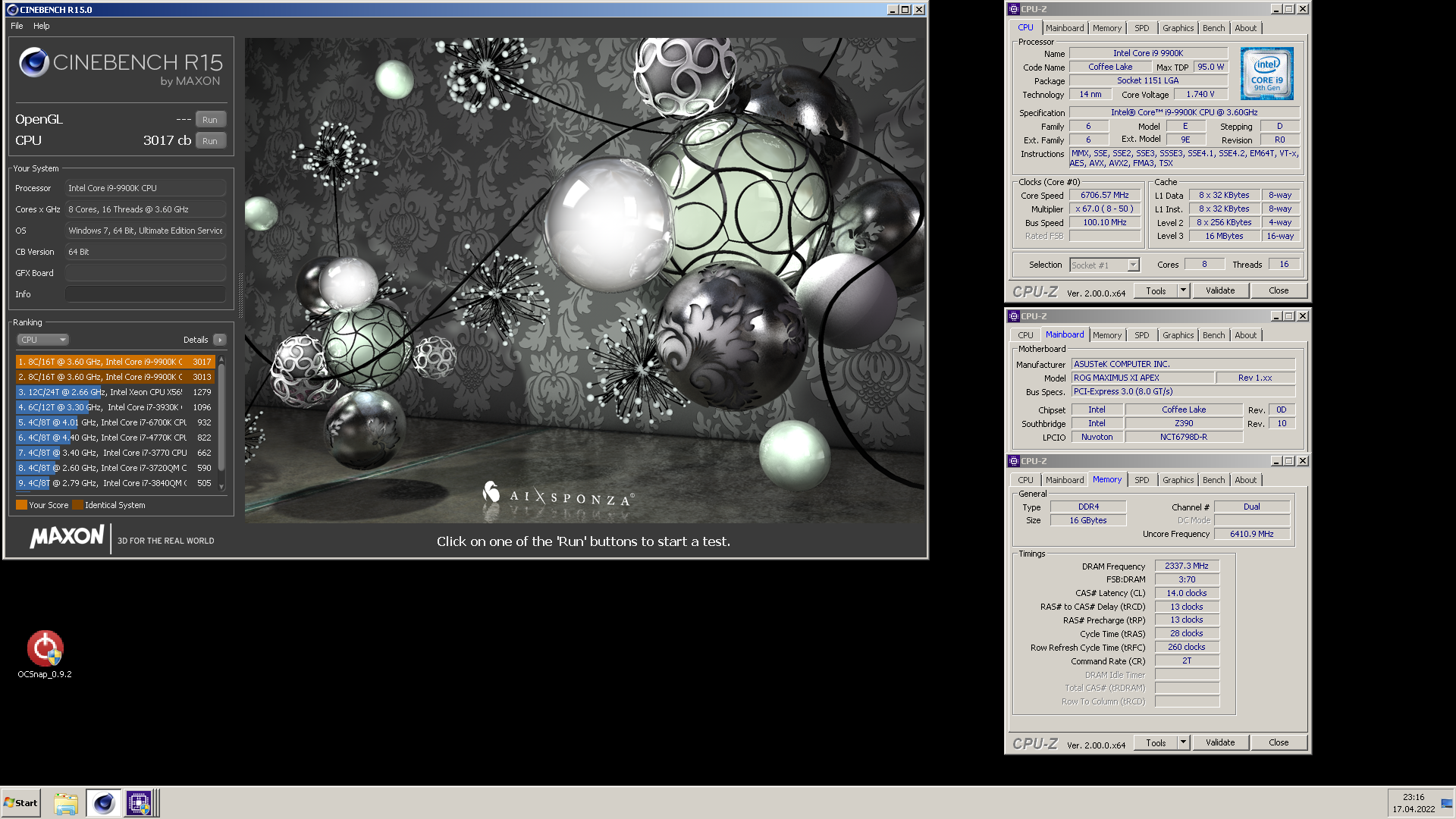The image size is (1456, 819).
Task: Click Tools button in top CPU-Z window
Action: pos(1156,290)
